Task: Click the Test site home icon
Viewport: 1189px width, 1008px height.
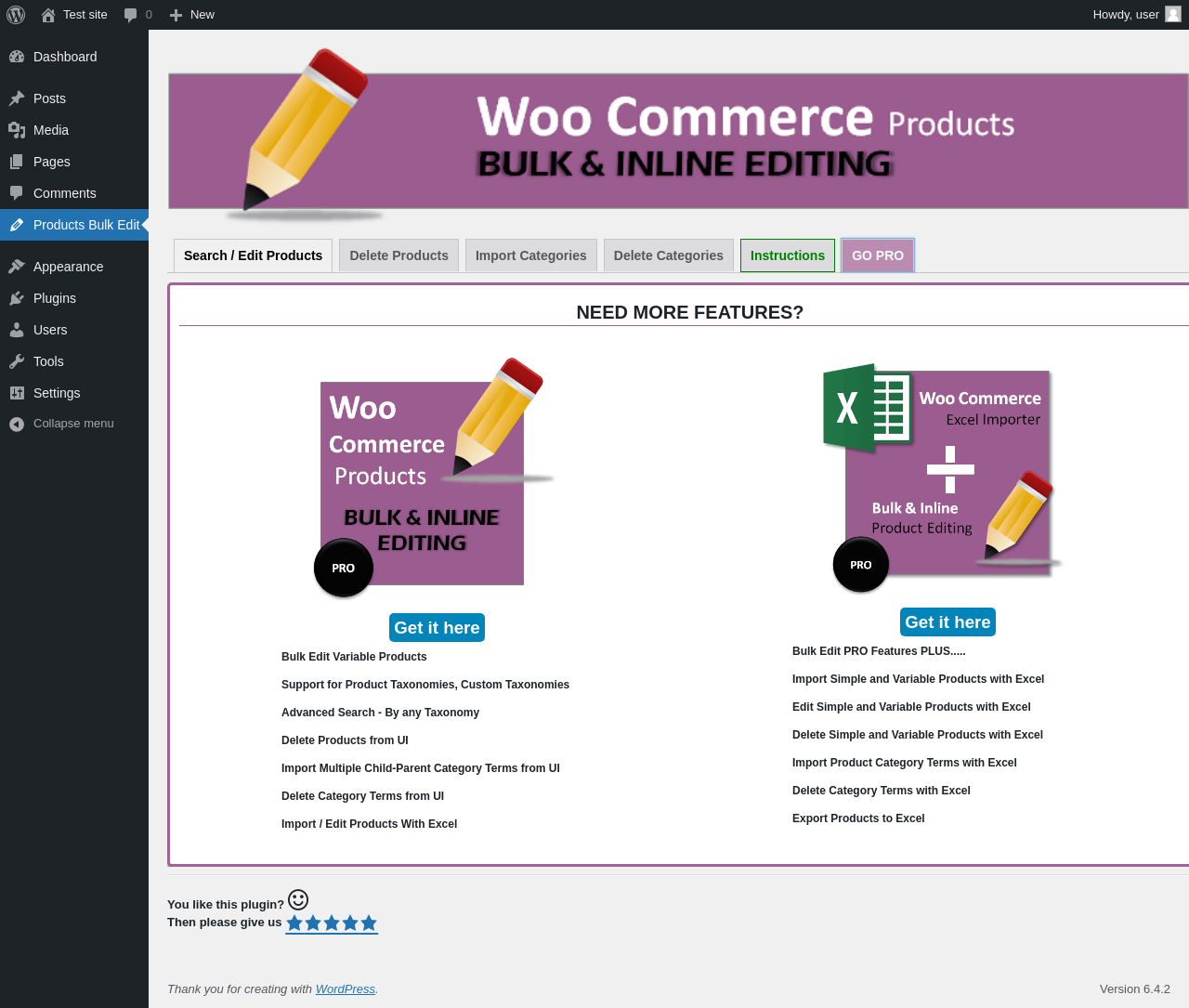Action: pyautogui.click(x=48, y=15)
